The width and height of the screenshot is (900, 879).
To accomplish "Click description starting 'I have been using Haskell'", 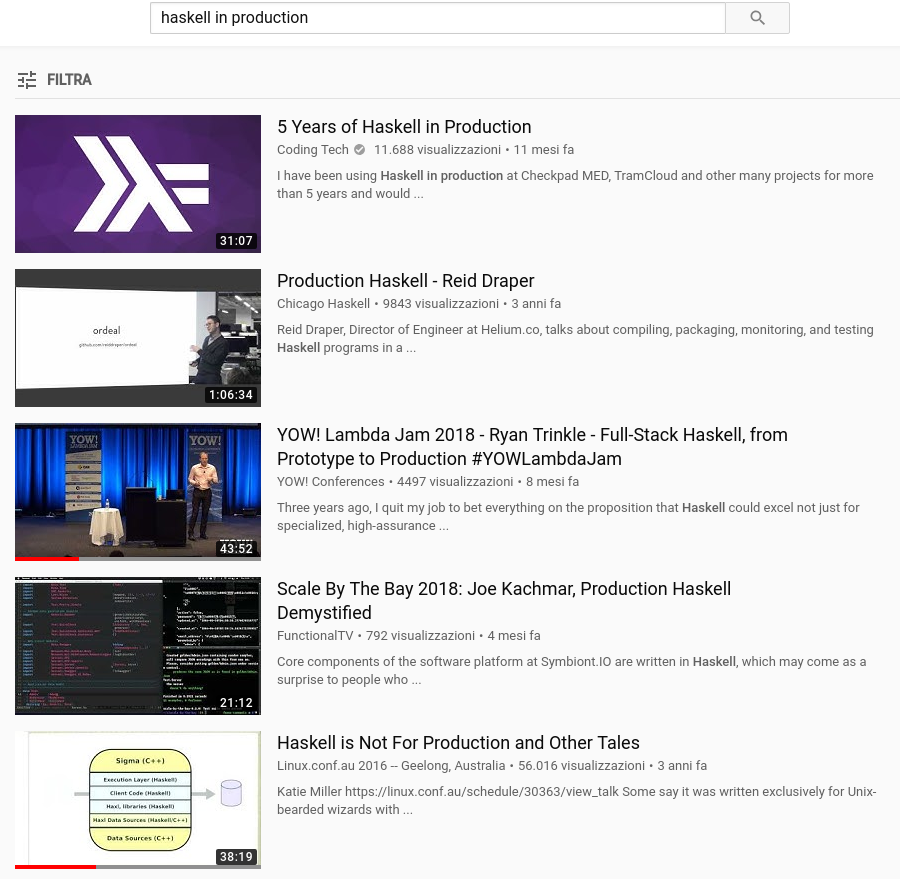I will coord(575,185).
